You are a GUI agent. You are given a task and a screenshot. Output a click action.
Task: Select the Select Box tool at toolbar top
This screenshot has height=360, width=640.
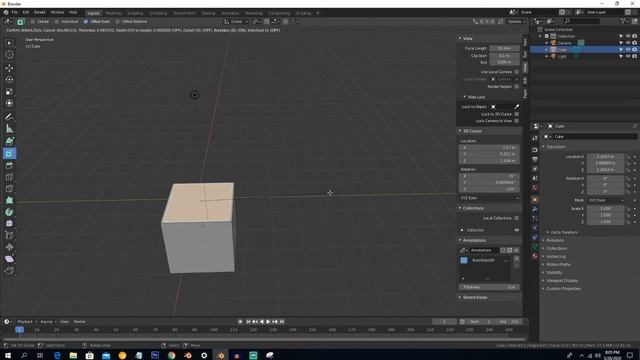click(x=9, y=43)
